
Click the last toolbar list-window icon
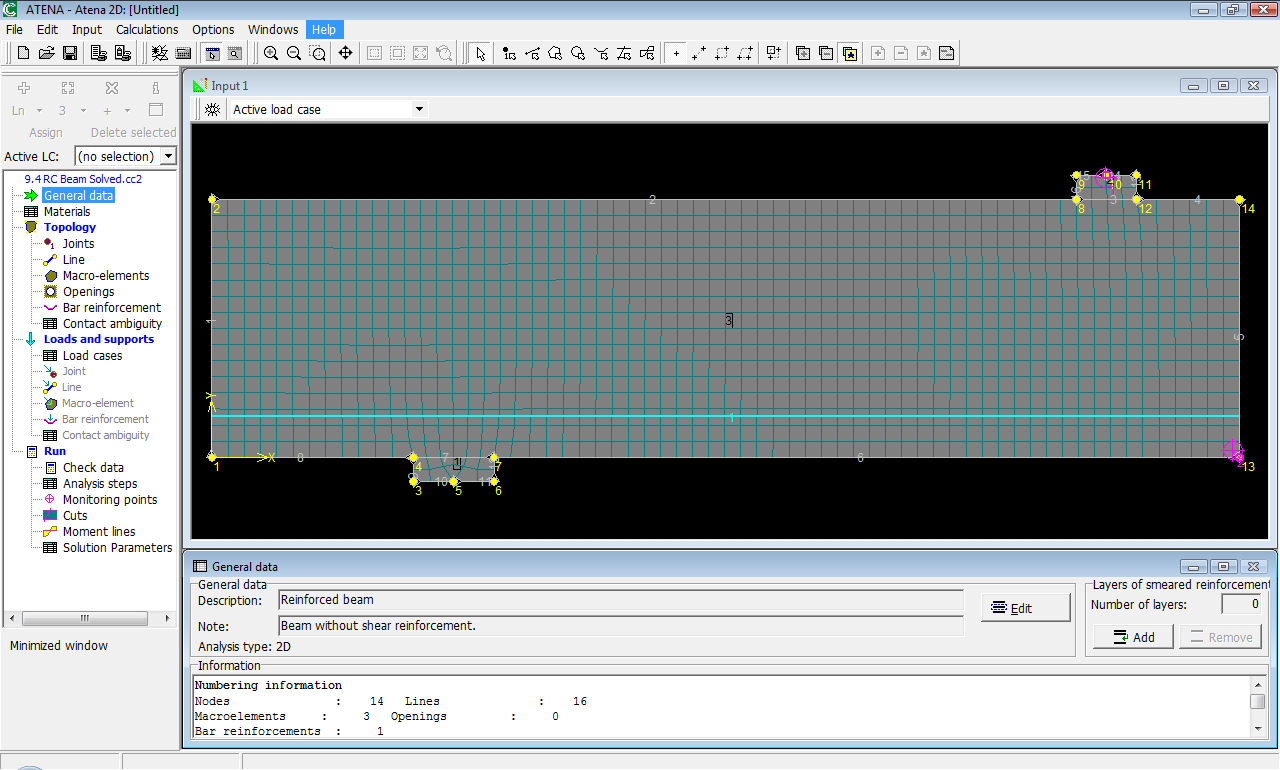(x=947, y=53)
